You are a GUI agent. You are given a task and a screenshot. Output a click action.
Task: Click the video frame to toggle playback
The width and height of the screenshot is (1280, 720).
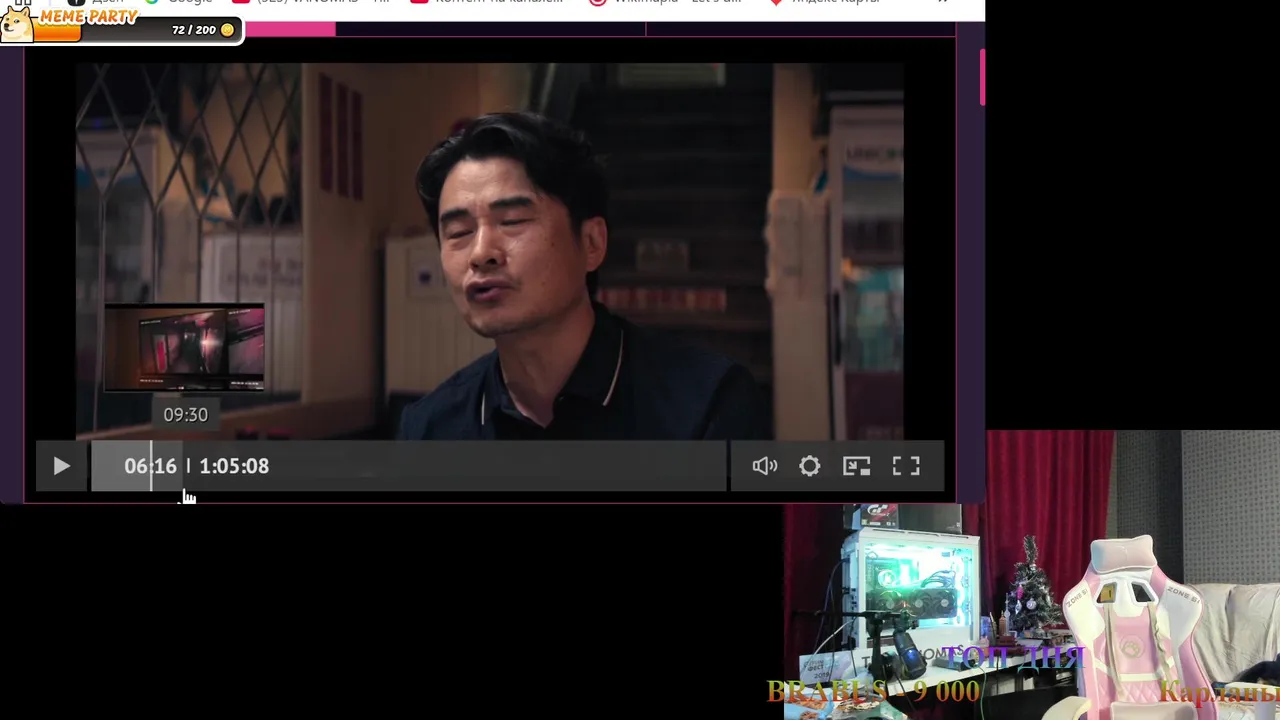pos(490,250)
